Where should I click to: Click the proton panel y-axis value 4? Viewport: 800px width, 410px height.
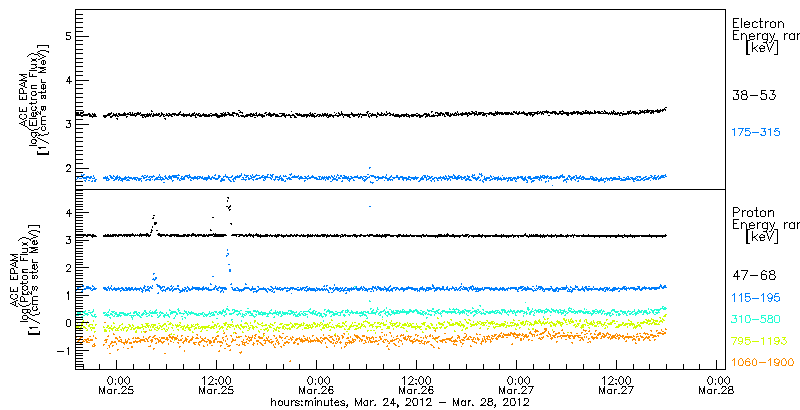point(66,212)
